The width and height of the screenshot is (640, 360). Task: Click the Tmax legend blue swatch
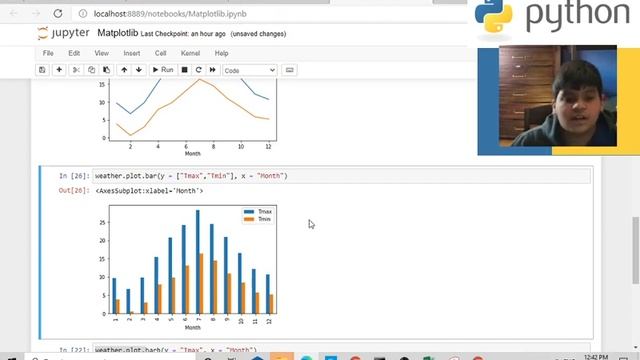coord(249,211)
